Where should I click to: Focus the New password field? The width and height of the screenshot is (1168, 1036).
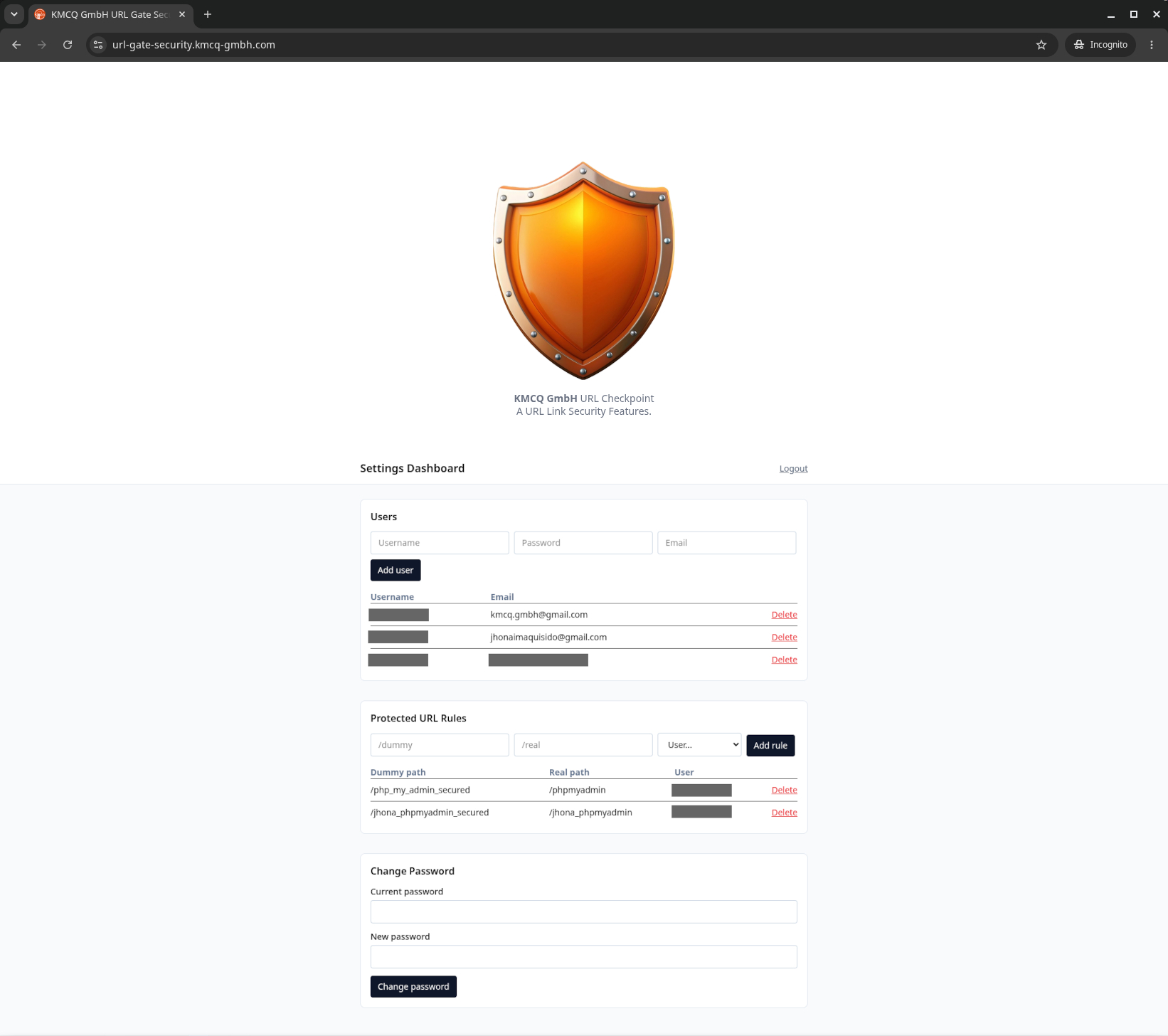click(x=583, y=957)
